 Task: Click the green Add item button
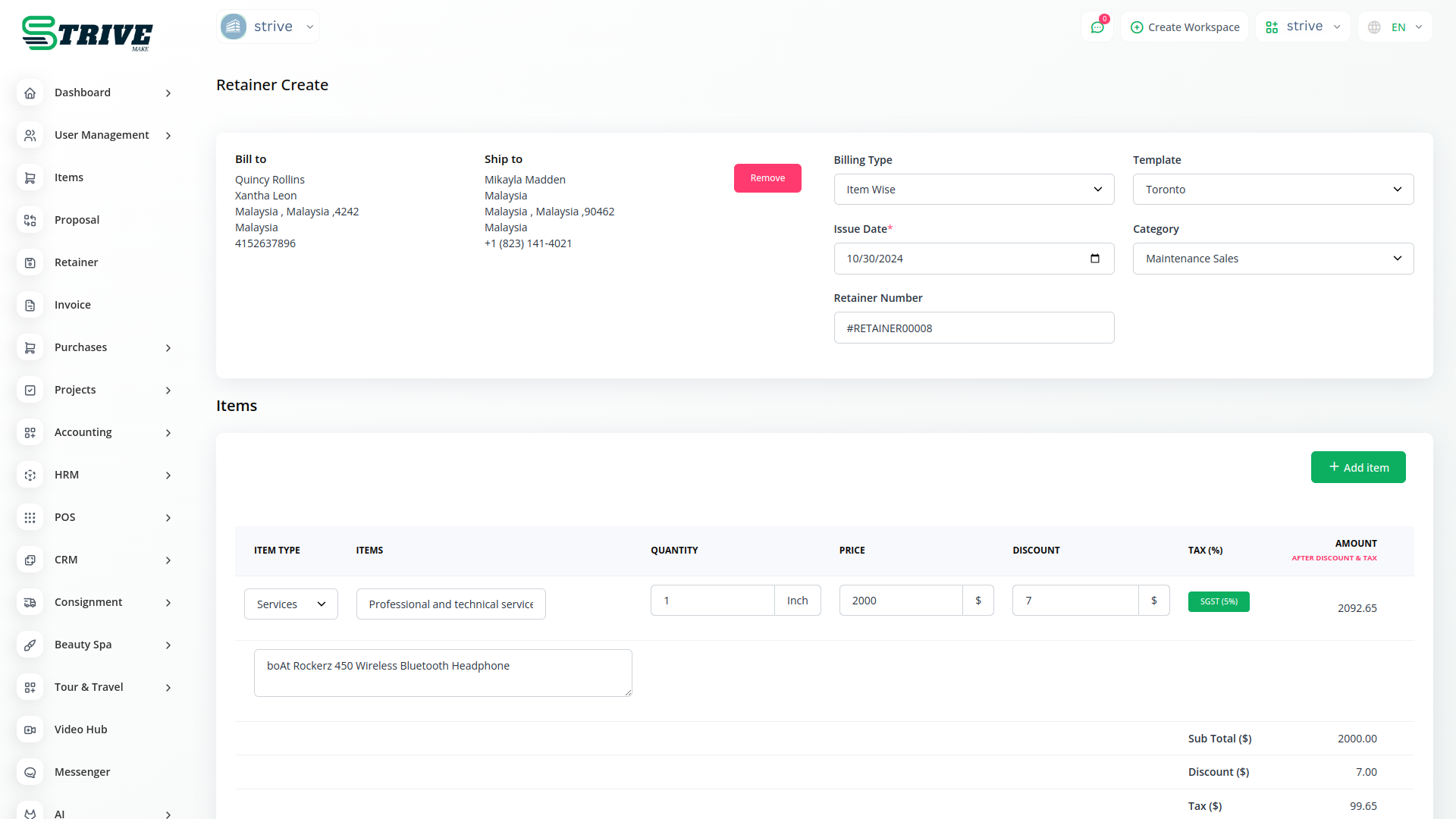(1357, 467)
